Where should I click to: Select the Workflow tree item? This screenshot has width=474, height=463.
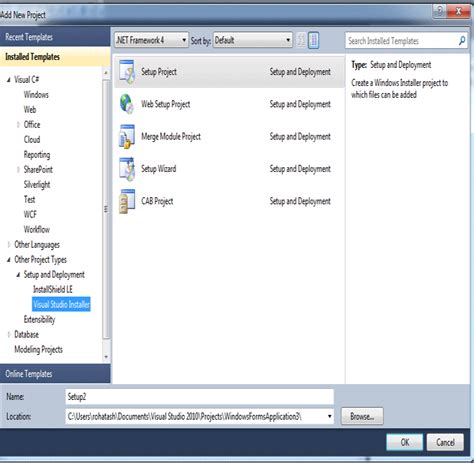[37, 229]
